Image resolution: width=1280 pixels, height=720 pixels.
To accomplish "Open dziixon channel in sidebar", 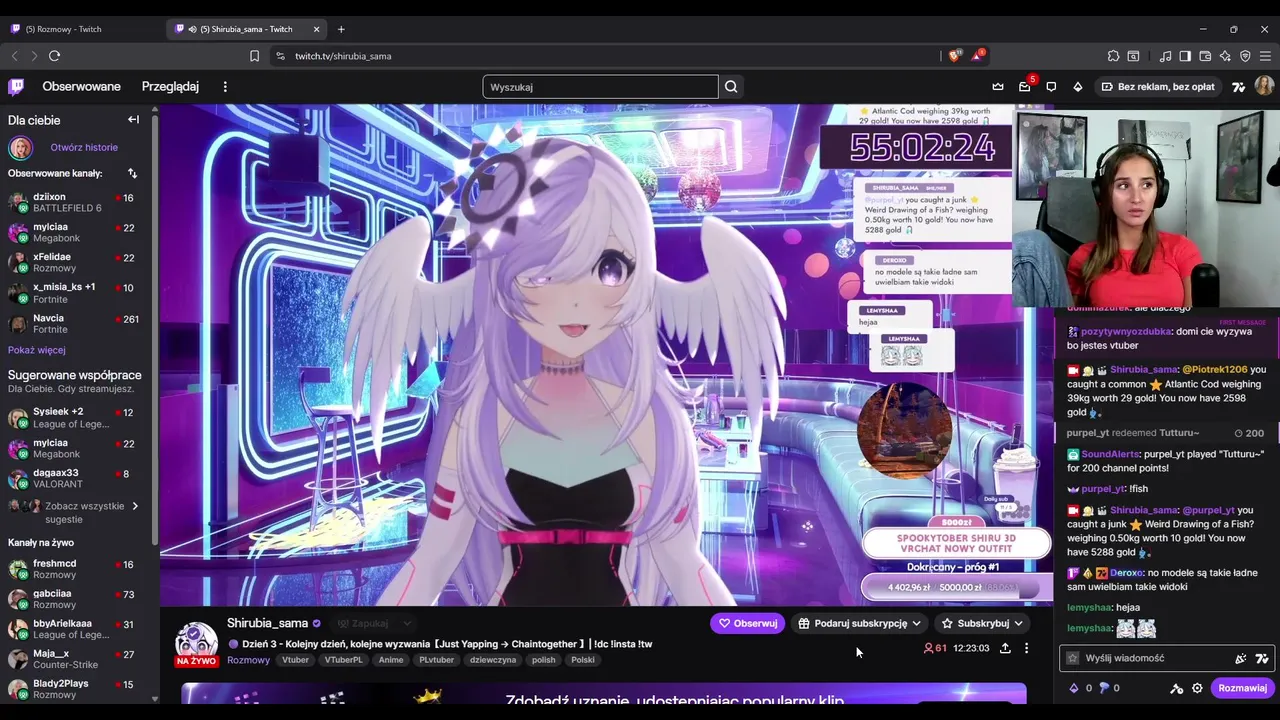I will (x=75, y=202).
